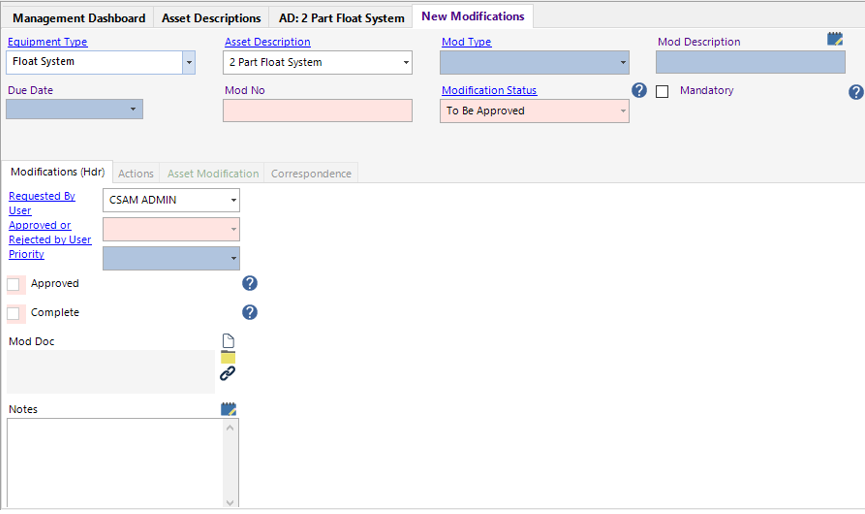The image size is (865, 514).
Task: Click the help icon beside Modification Status
Action: tap(640, 91)
